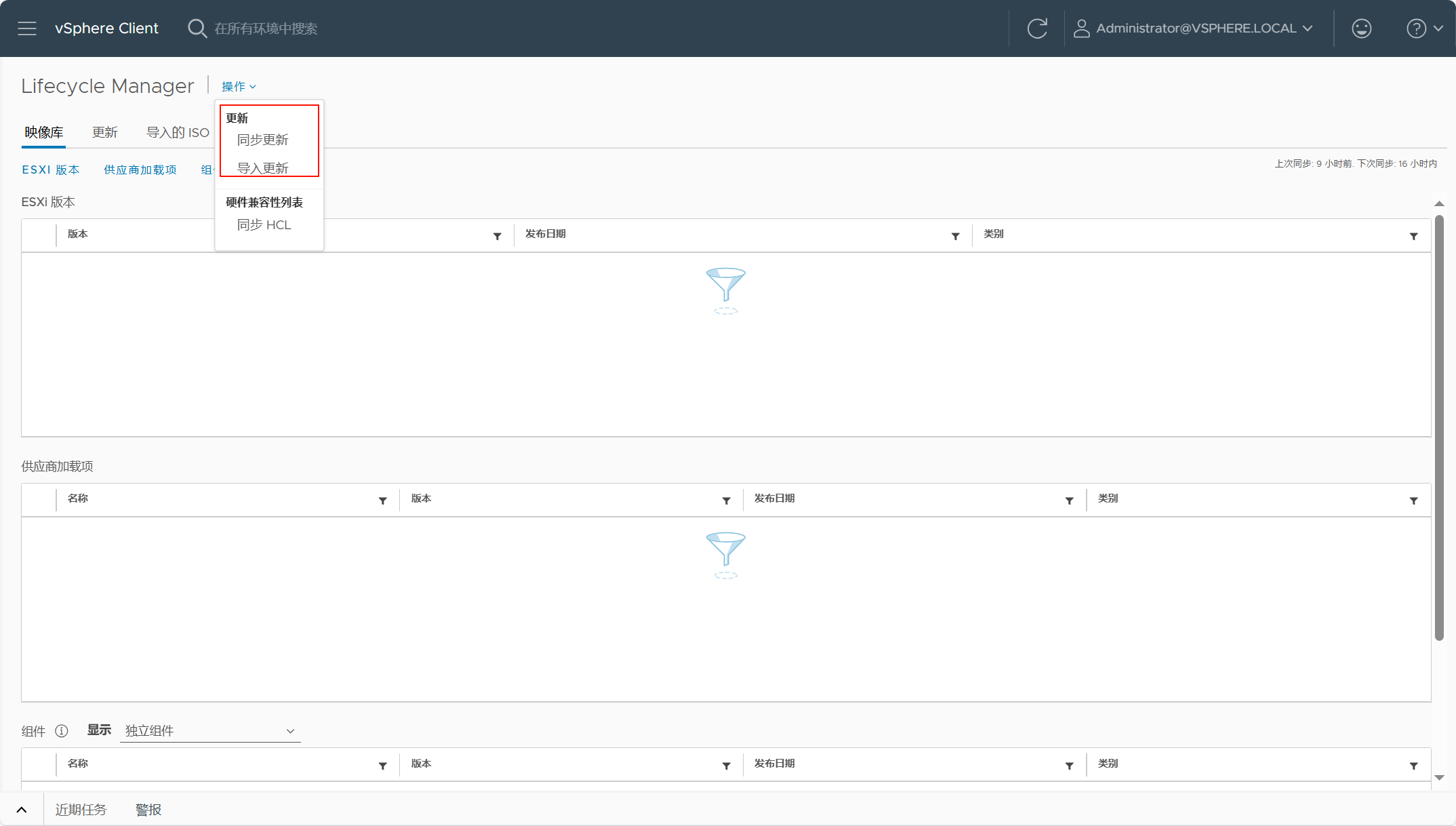
Task: Expand the help menu chevron
Action: [x=1438, y=28]
